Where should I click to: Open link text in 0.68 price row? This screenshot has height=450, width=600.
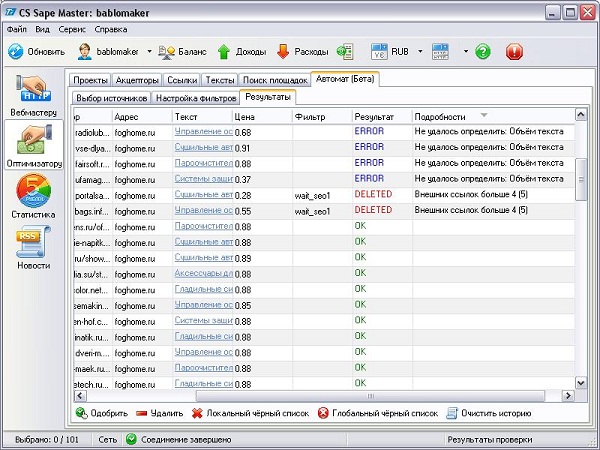click(x=204, y=132)
